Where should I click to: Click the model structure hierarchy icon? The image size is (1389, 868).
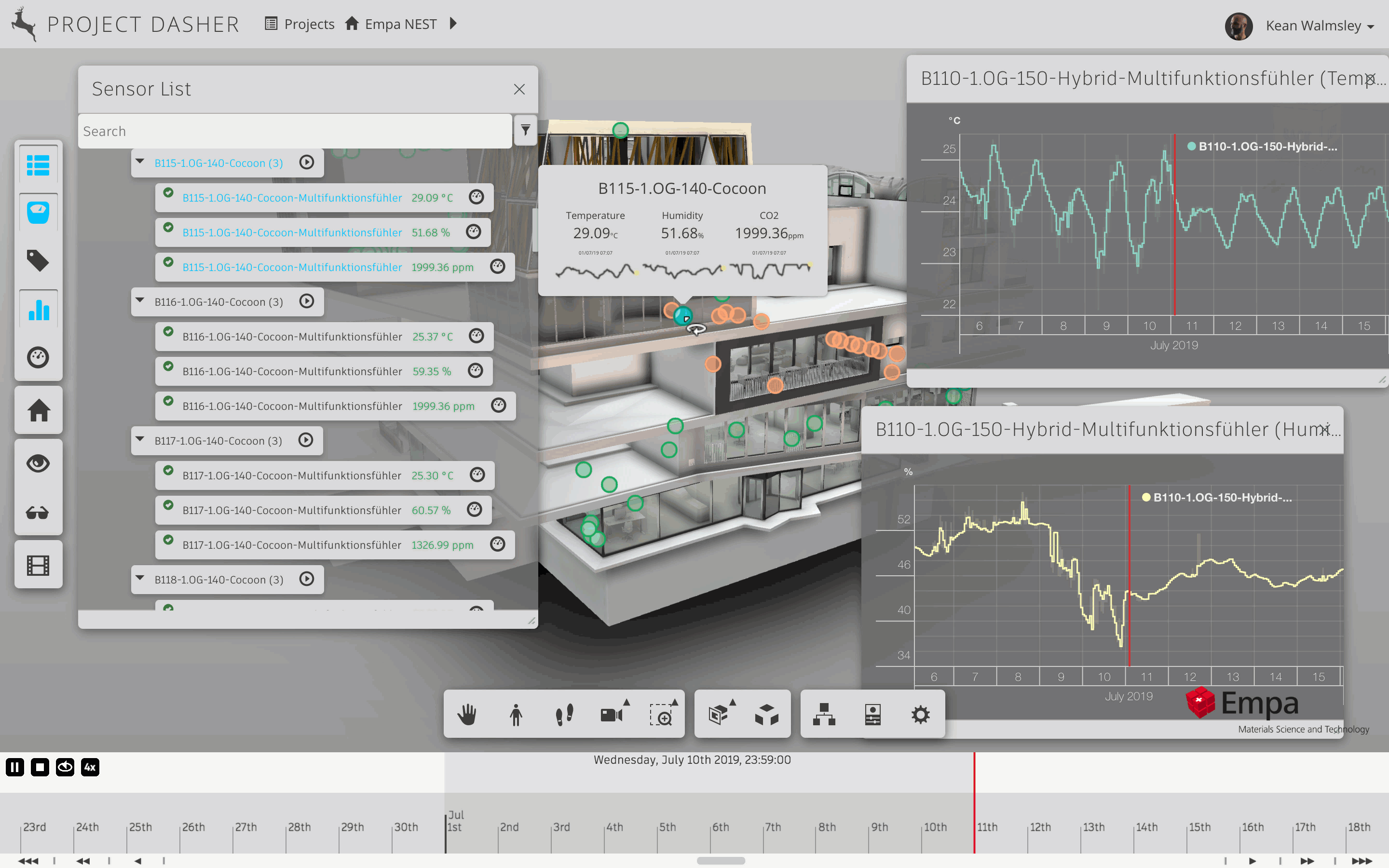pyautogui.click(x=824, y=715)
